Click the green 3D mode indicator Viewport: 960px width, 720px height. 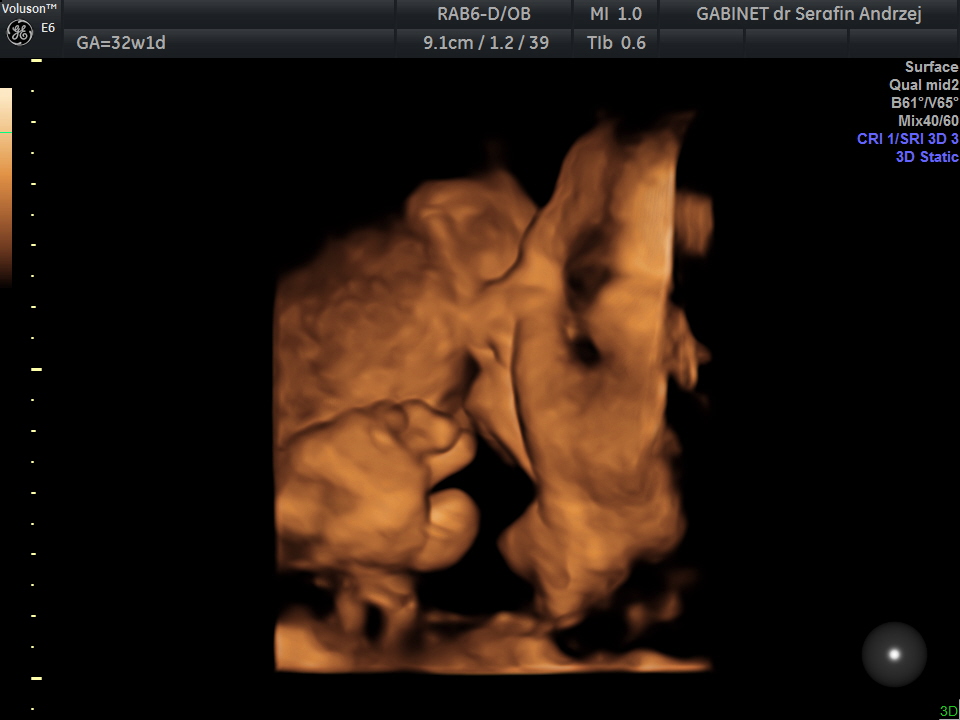(948, 711)
